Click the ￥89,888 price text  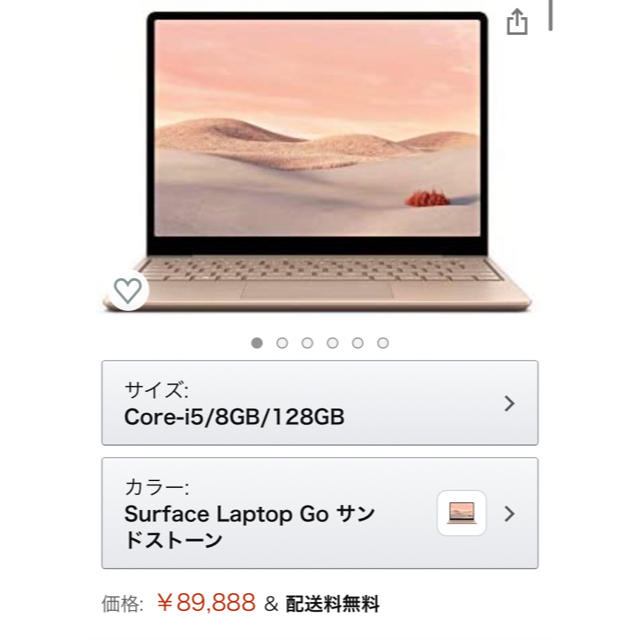pos(207,603)
